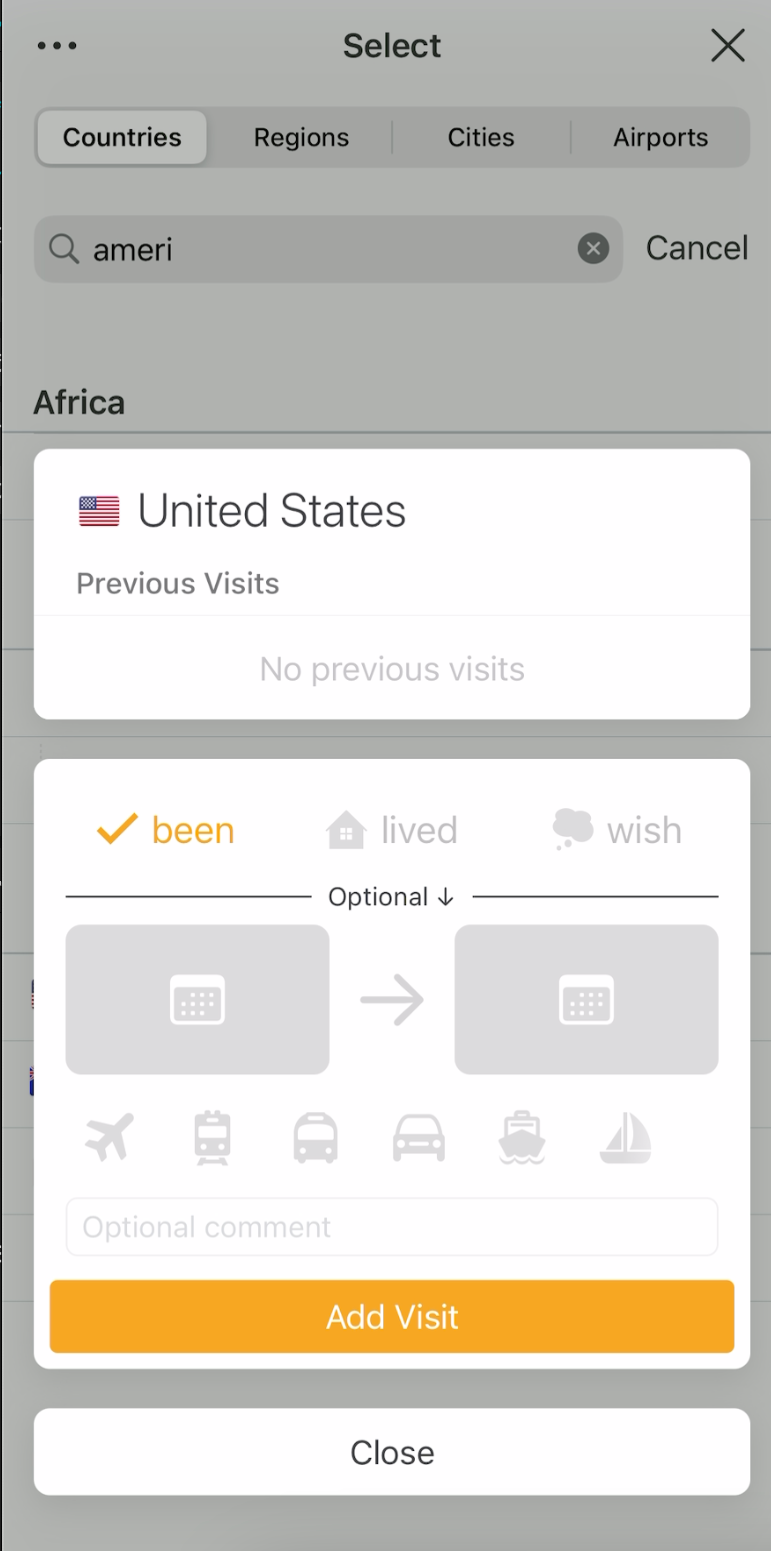Mark the country as 'lived'

pos(392,830)
